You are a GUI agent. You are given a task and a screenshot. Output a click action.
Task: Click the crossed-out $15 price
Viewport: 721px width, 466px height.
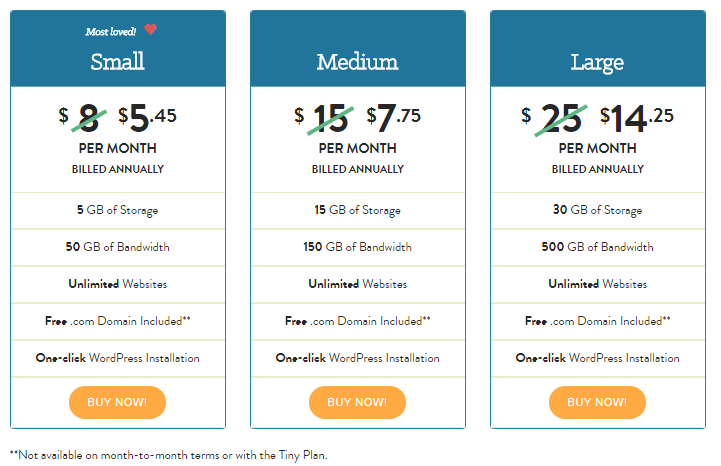pyautogui.click(x=324, y=118)
